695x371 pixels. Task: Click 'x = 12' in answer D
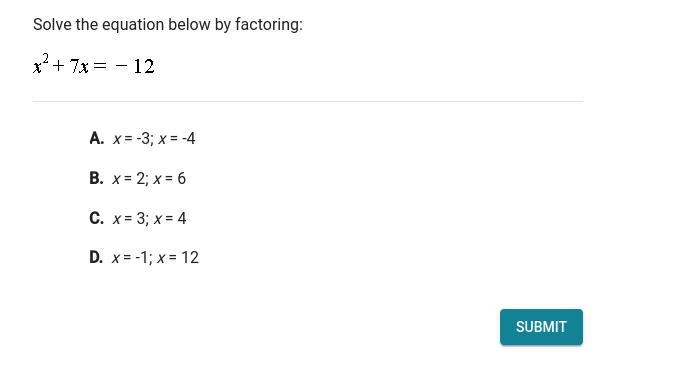click(x=177, y=257)
